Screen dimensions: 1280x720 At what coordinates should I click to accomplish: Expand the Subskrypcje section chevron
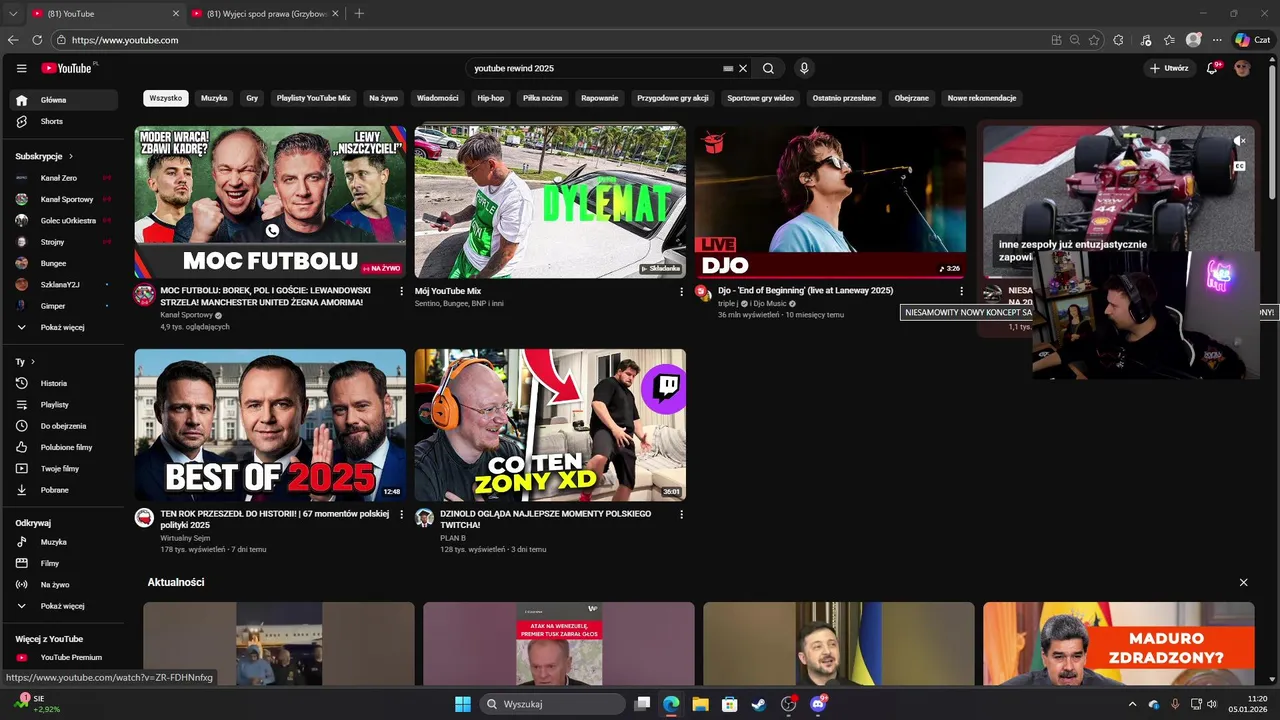click(x=71, y=156)
